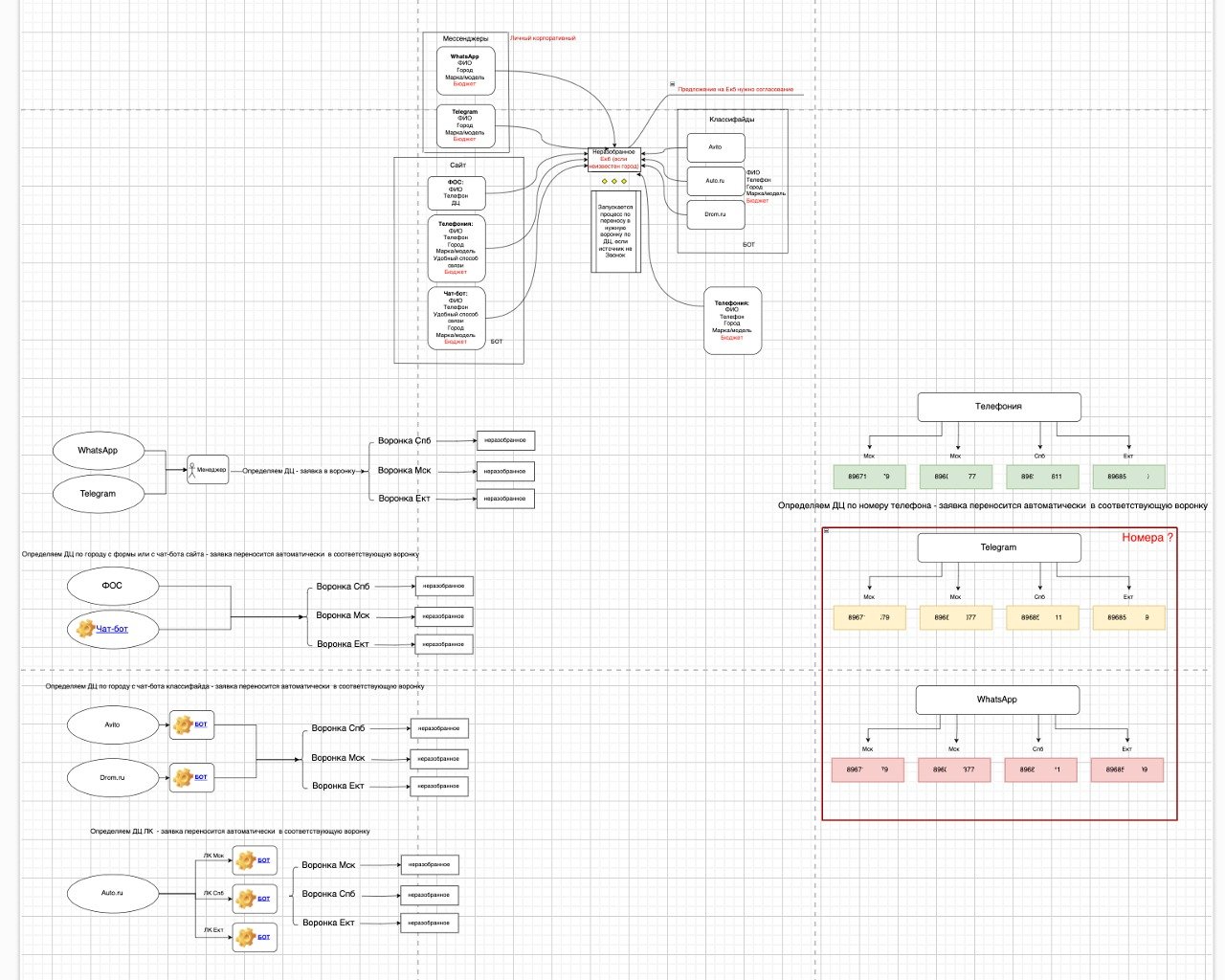The height and width of the screenshot is (980, 1225).
Task: Click the red Номера ? label
Action: pyautogui.click(x=1147, y=538)
